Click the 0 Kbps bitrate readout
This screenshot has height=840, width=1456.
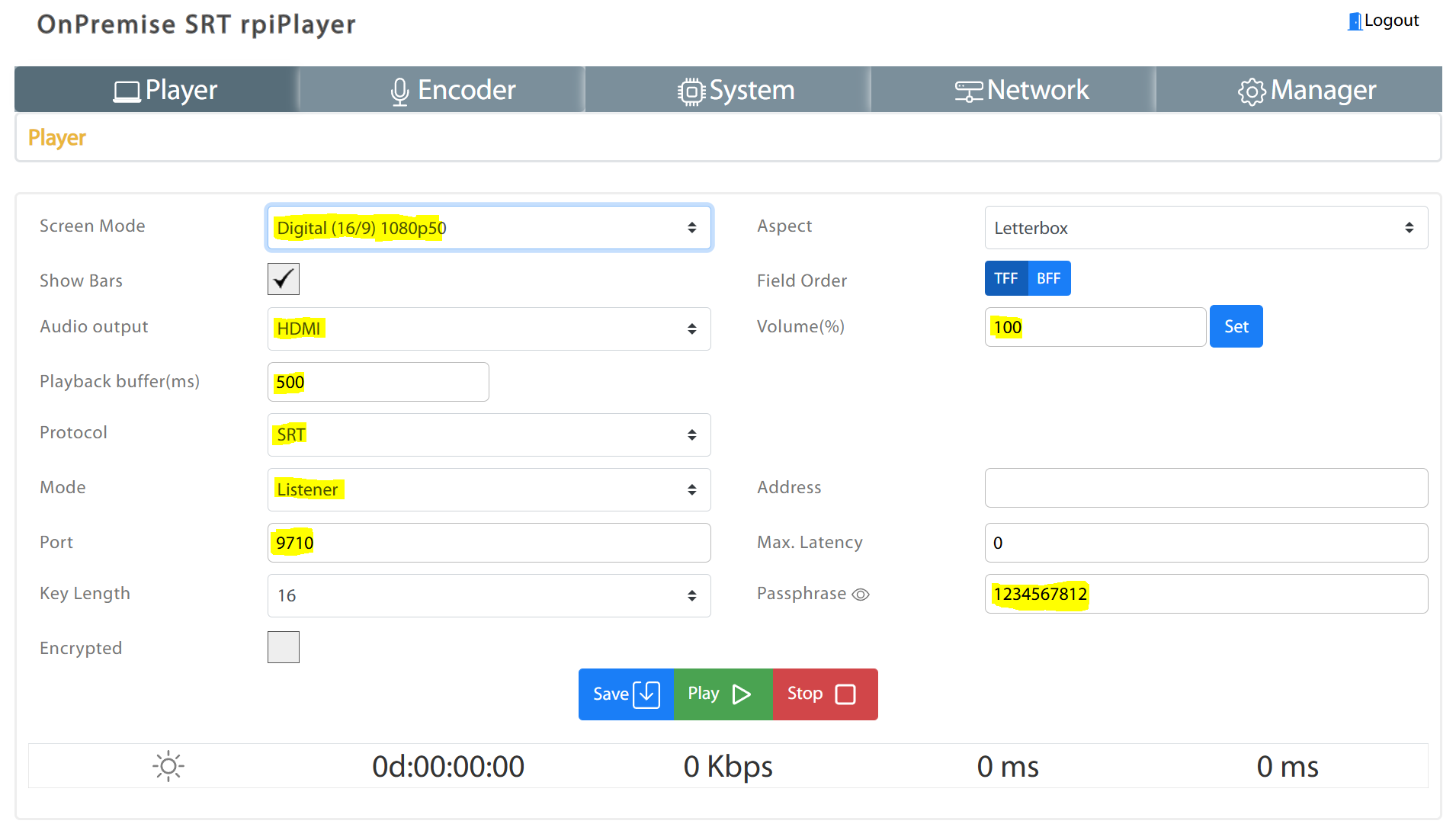pos(728,767)
